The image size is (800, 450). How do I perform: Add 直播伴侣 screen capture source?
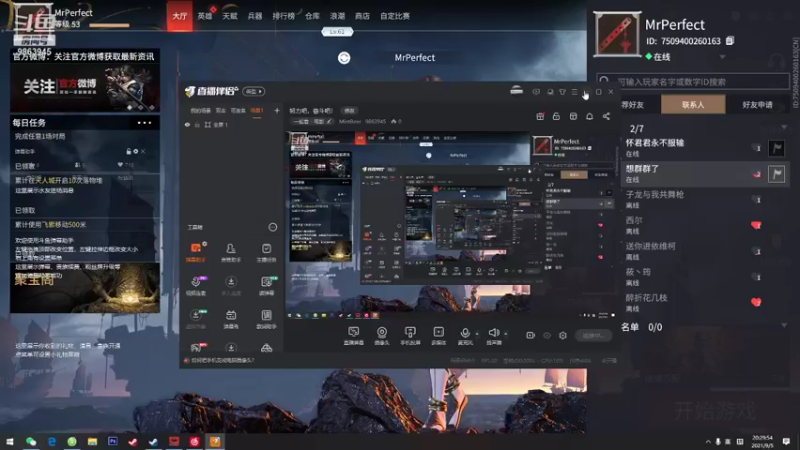(x=354, y=336)
